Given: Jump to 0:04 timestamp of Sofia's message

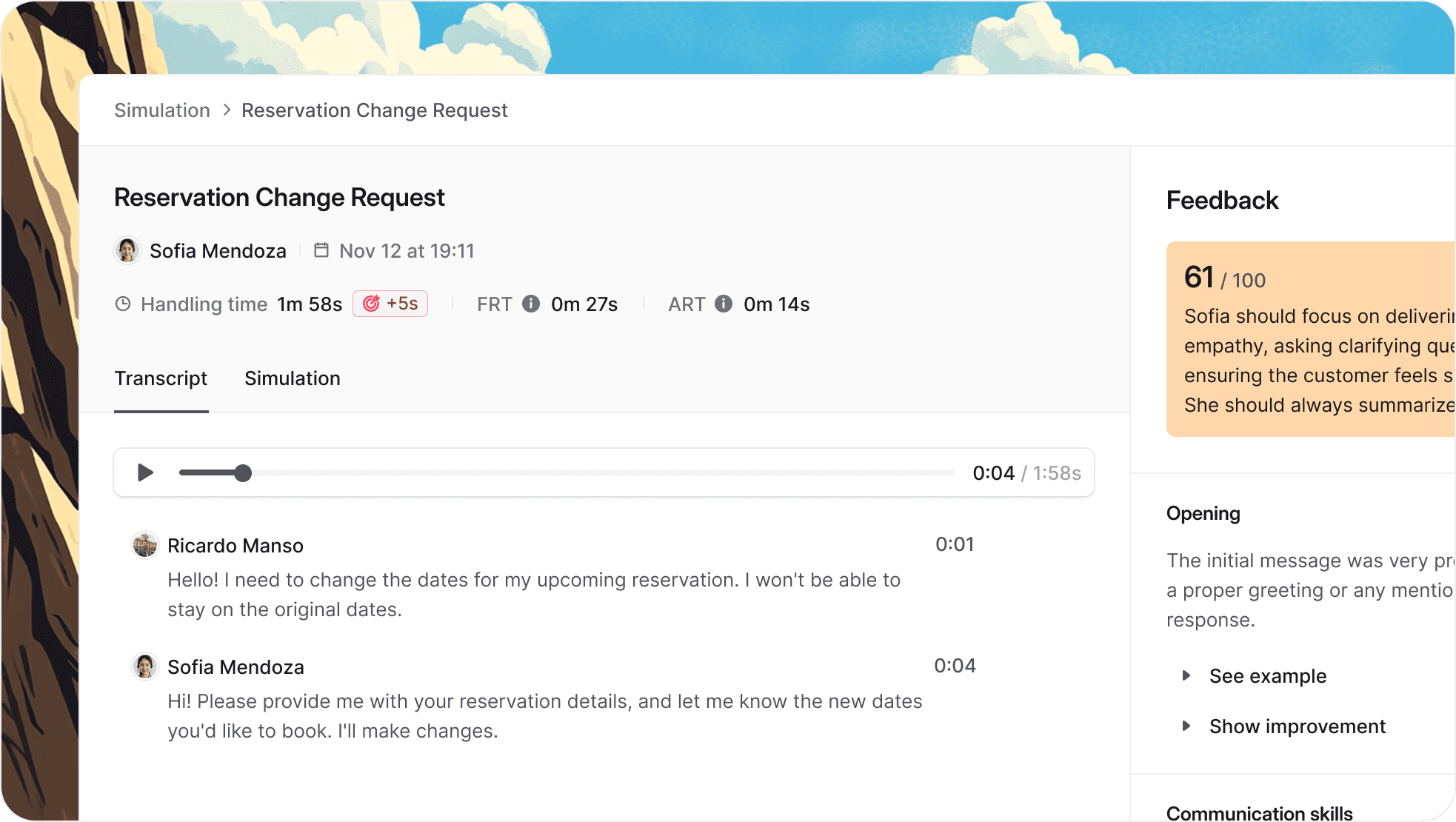Looking at the screenshot, I should 955,666.
